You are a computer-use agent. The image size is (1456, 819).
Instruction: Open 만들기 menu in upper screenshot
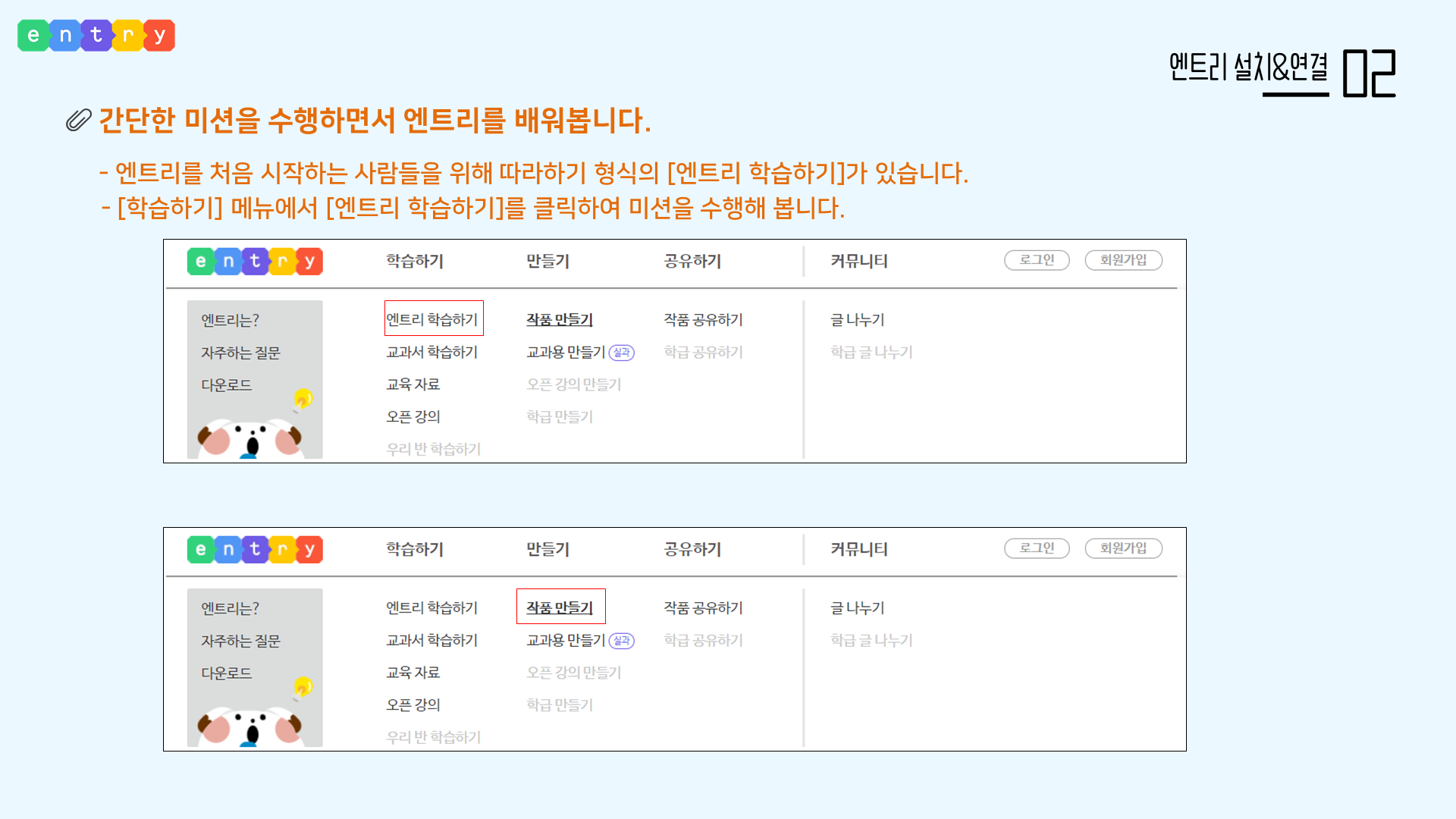(x=548, y=261)
